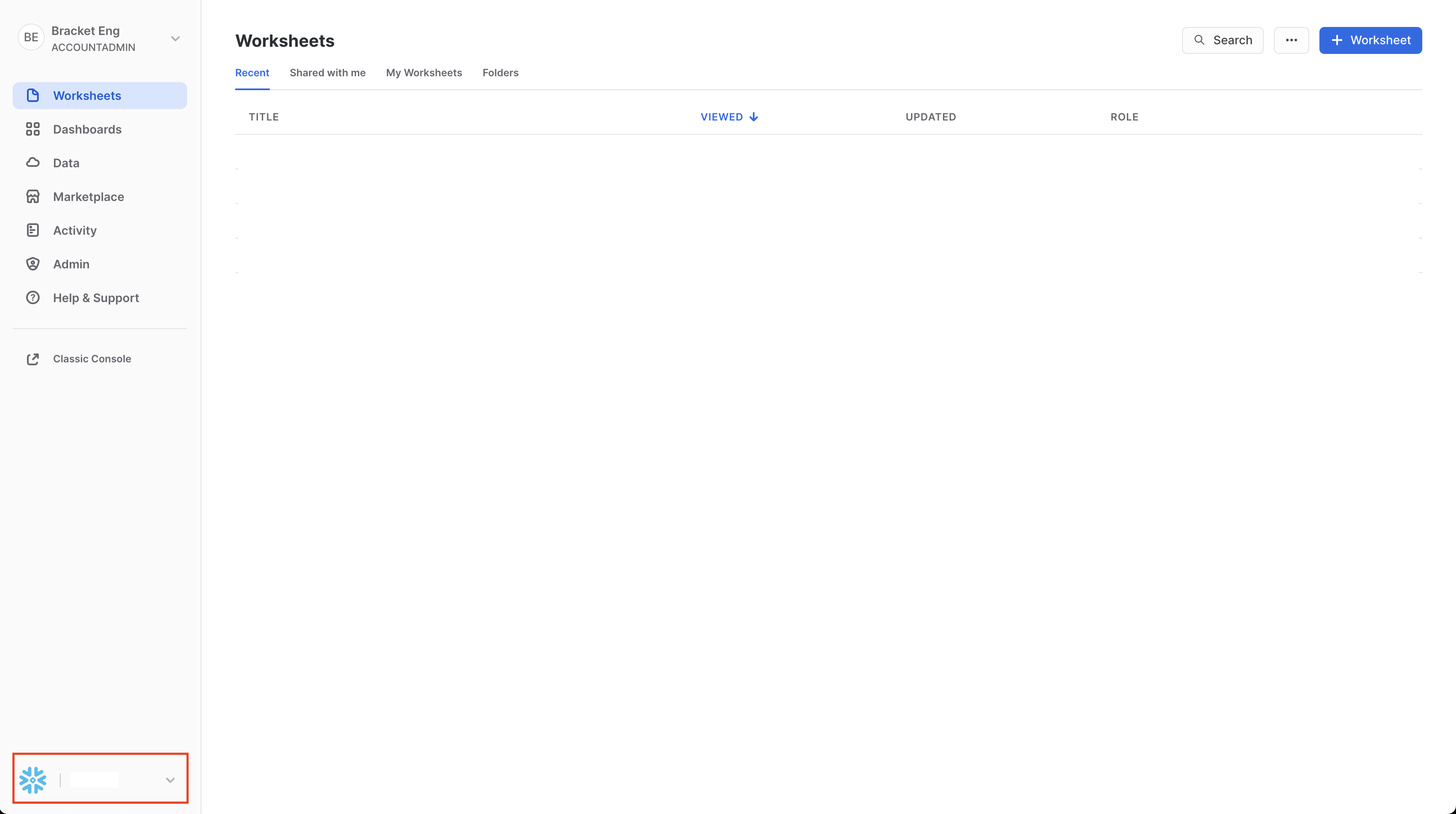Expand the account switcher chevron at bottom
The height and width of the screenshot is (814, 1456).
point(170,780)
